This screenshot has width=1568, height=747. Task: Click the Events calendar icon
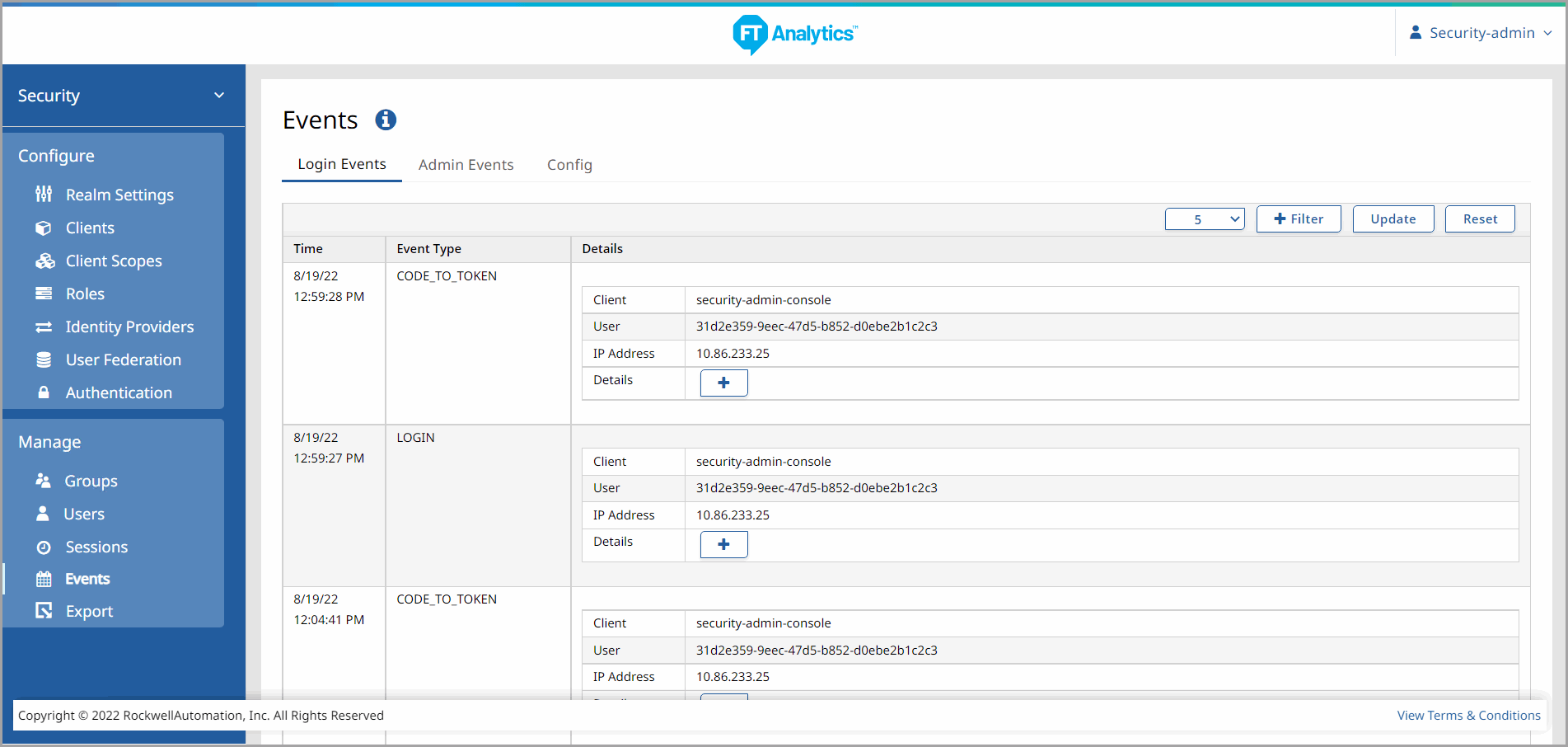[x=44, y=579]
